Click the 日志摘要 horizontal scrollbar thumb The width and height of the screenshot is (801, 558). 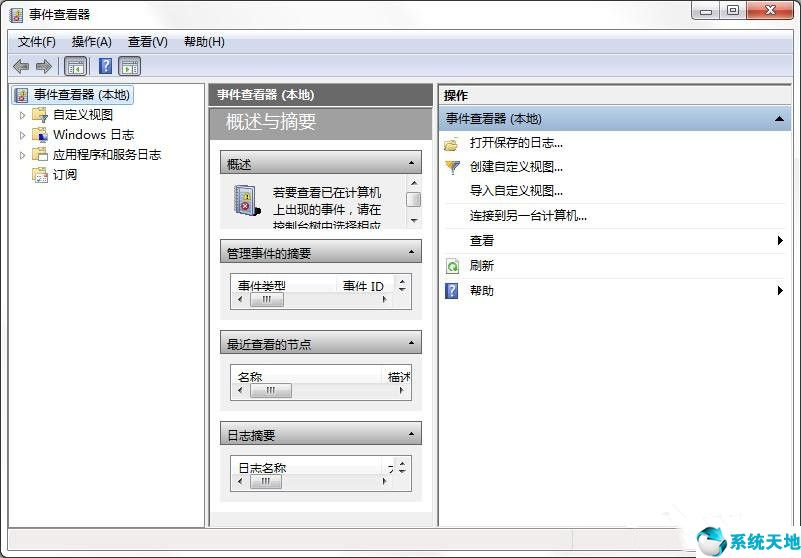click(x=266, y=481)
